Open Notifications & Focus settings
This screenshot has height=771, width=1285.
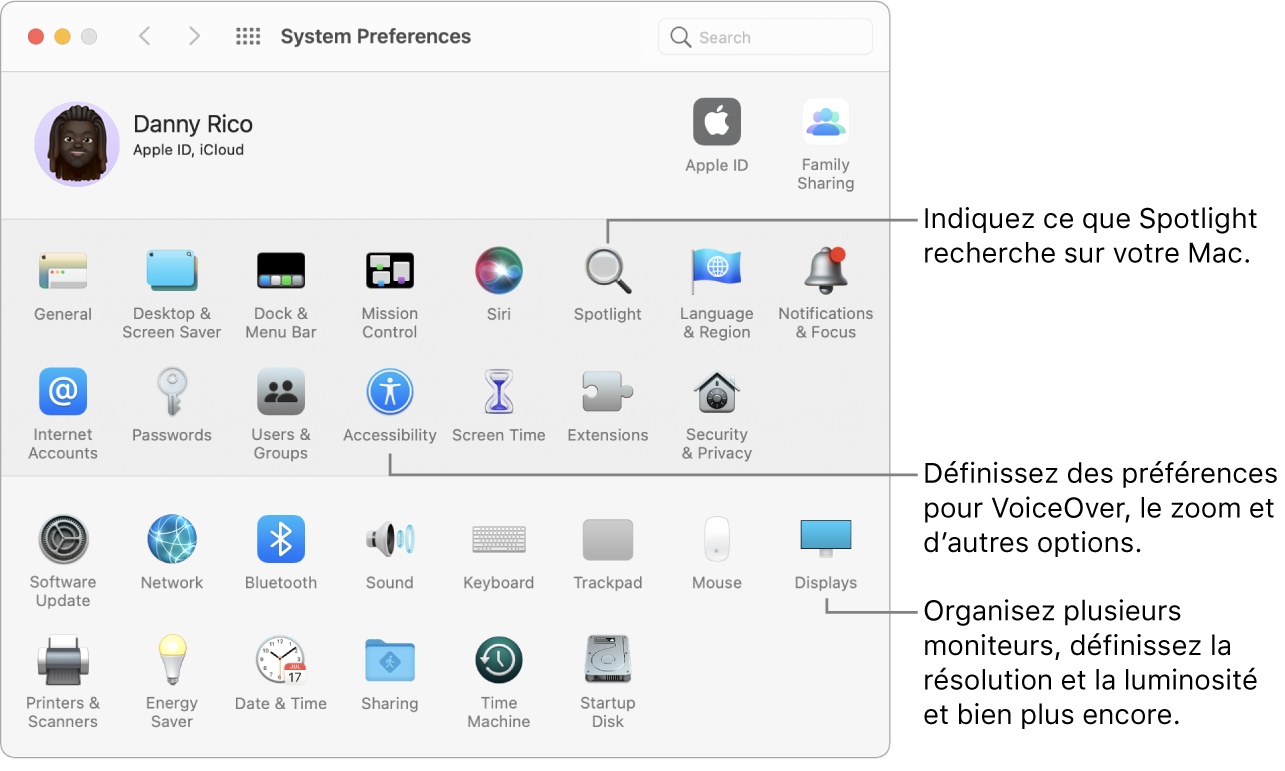pyautogui.click(x=825, y=272)
